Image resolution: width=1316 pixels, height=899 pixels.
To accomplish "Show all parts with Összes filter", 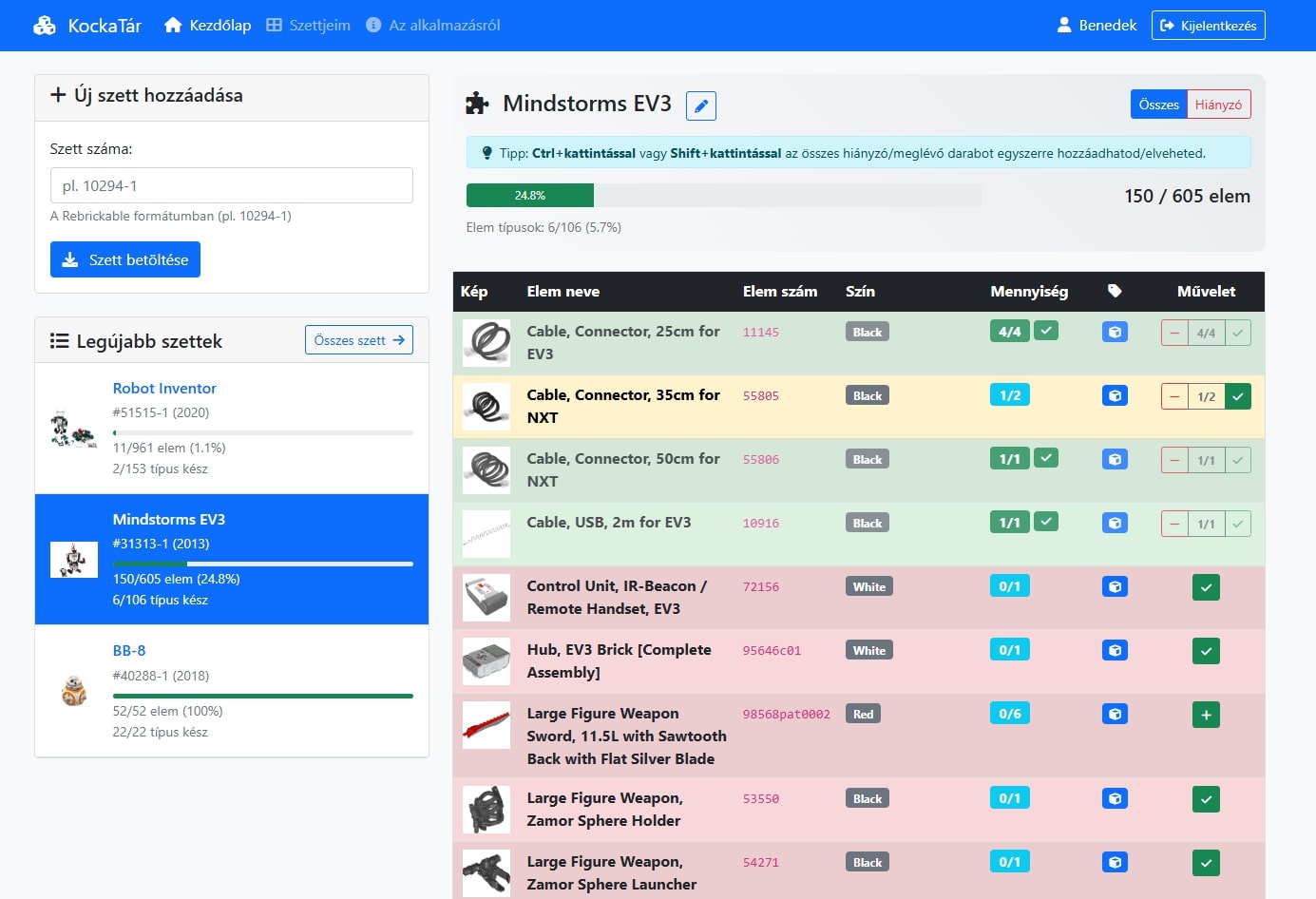I will (1158, 105).
